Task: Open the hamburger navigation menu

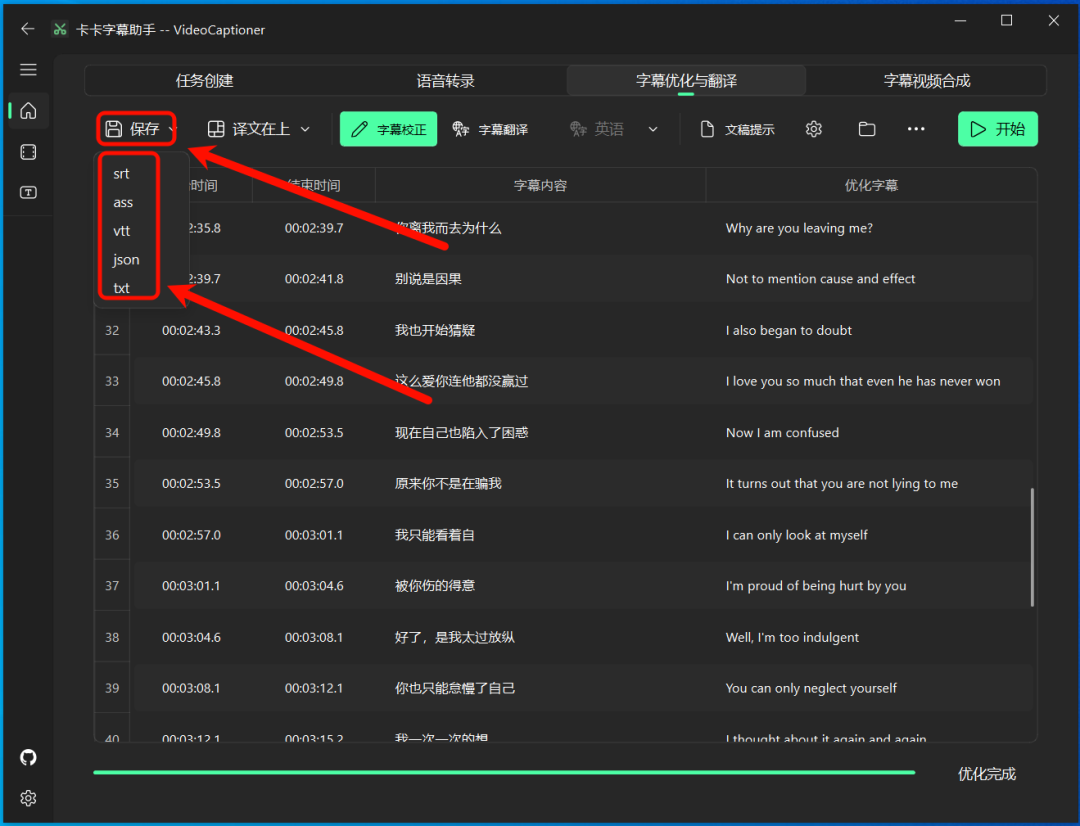Action: [28, 70]
